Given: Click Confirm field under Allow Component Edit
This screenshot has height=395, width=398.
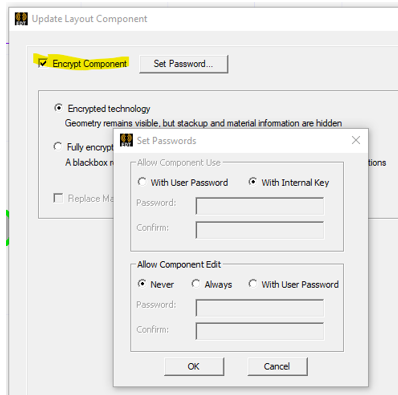Looking at the screenshot, I should [x=260, y=331].
